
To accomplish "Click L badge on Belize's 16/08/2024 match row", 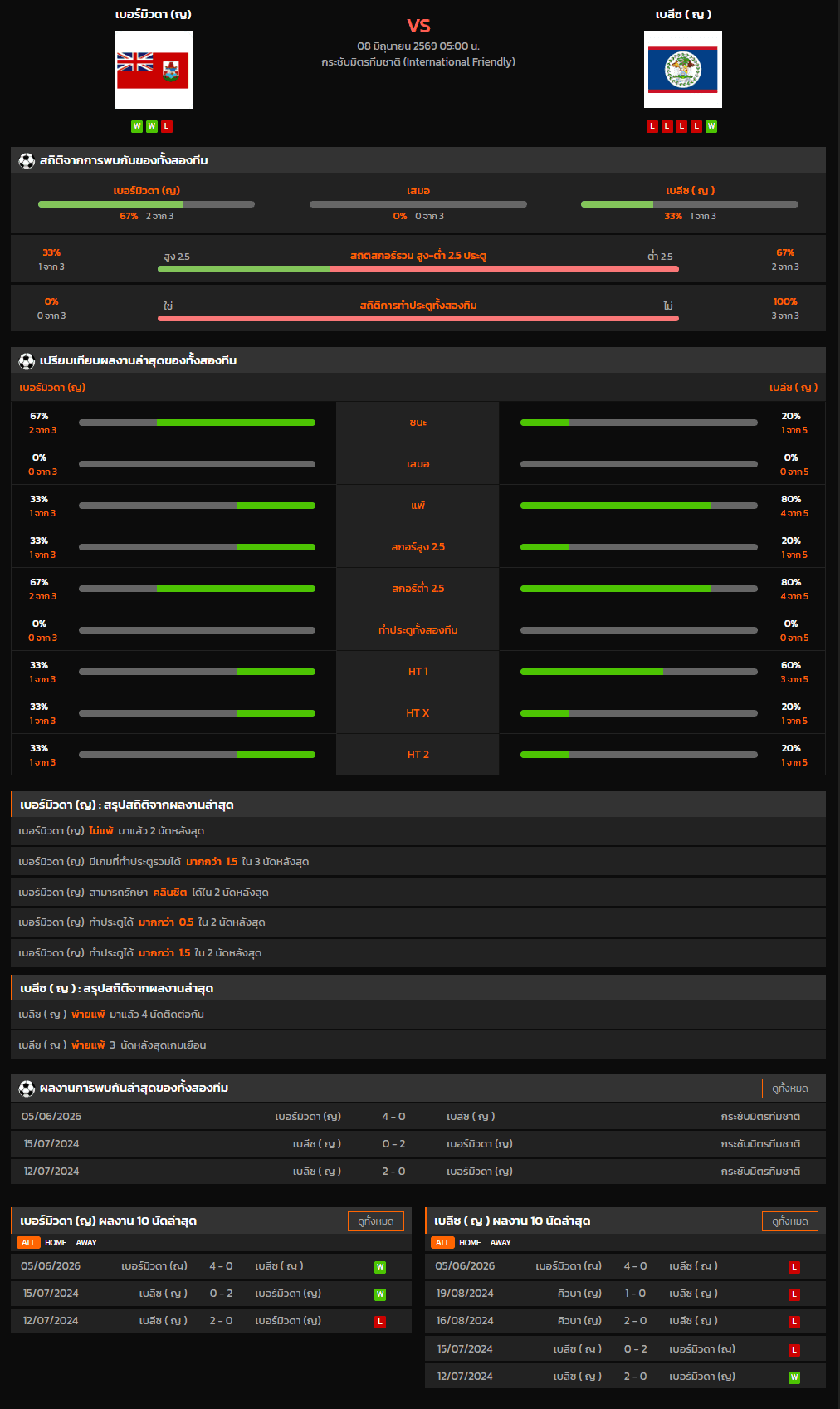I will pyautogui.click(x=794, y=1322).
